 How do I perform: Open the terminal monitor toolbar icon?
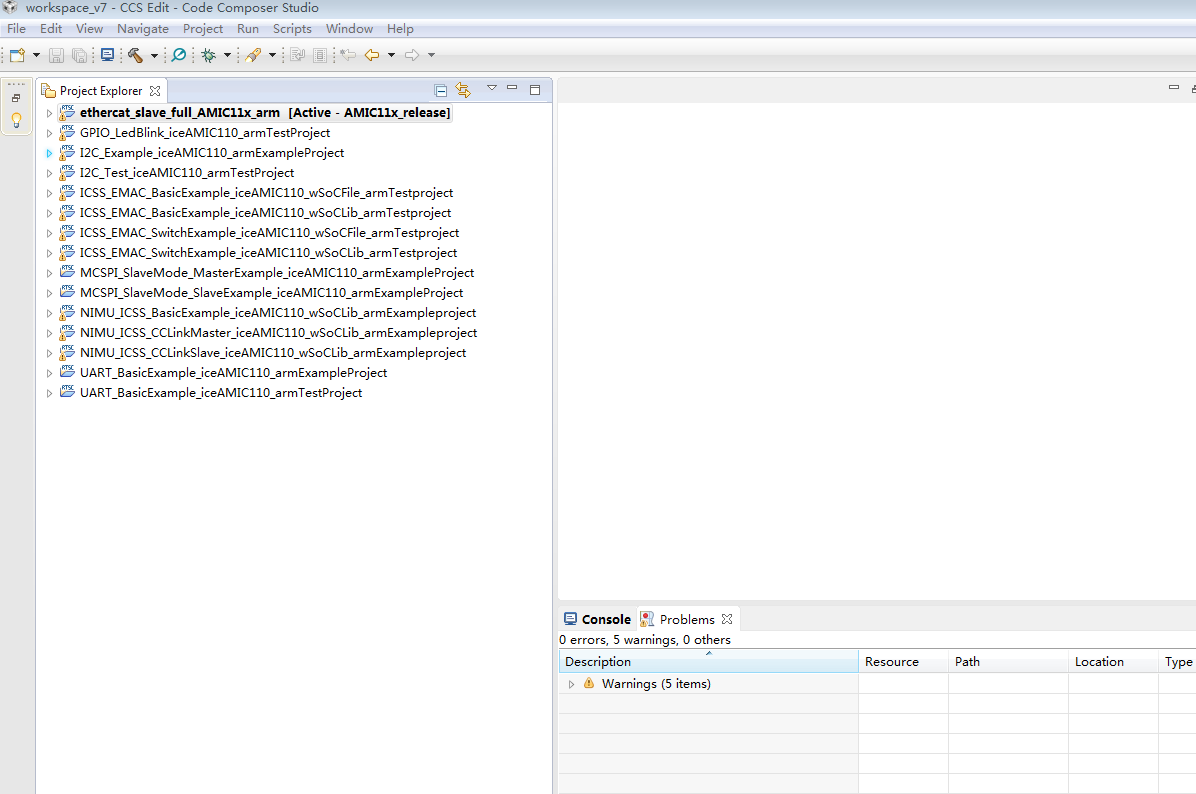click(108, 55)
